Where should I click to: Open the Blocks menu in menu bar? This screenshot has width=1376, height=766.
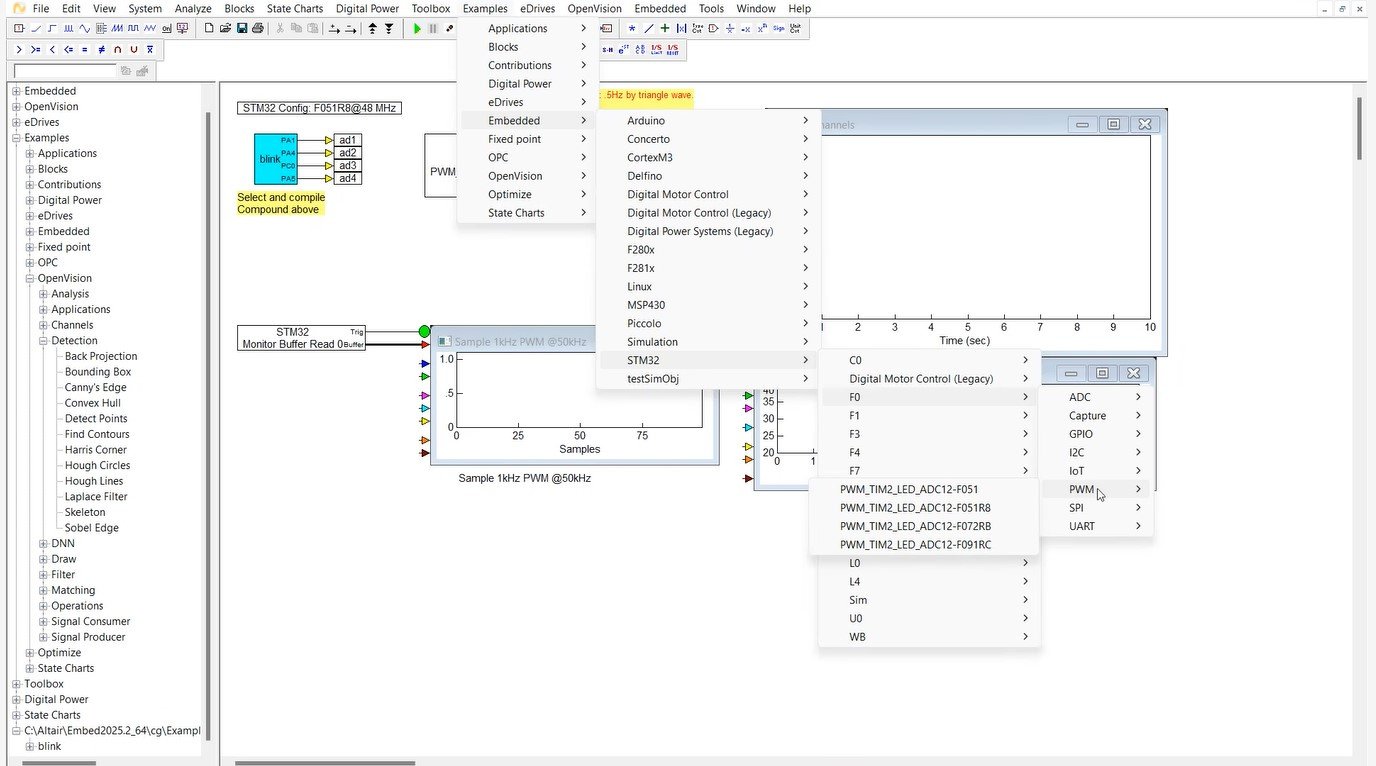239,8
